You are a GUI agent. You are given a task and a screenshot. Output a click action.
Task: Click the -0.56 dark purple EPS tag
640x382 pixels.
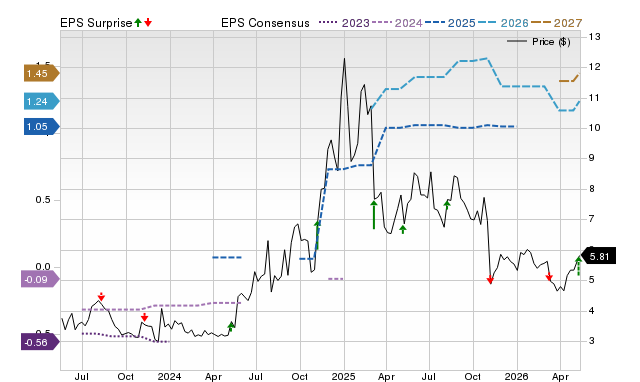click(x=40, y=342)
